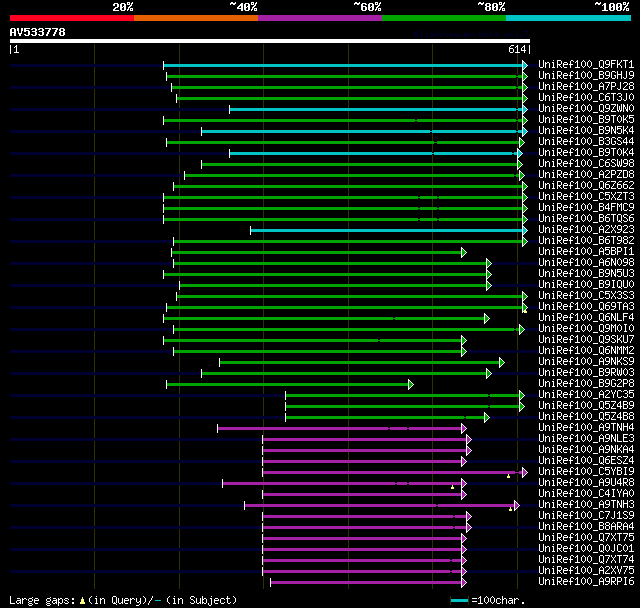Select label UniRef100_Q5Z4B9
This screenshot has width=640, height=608.
click(x=586, y=406)
